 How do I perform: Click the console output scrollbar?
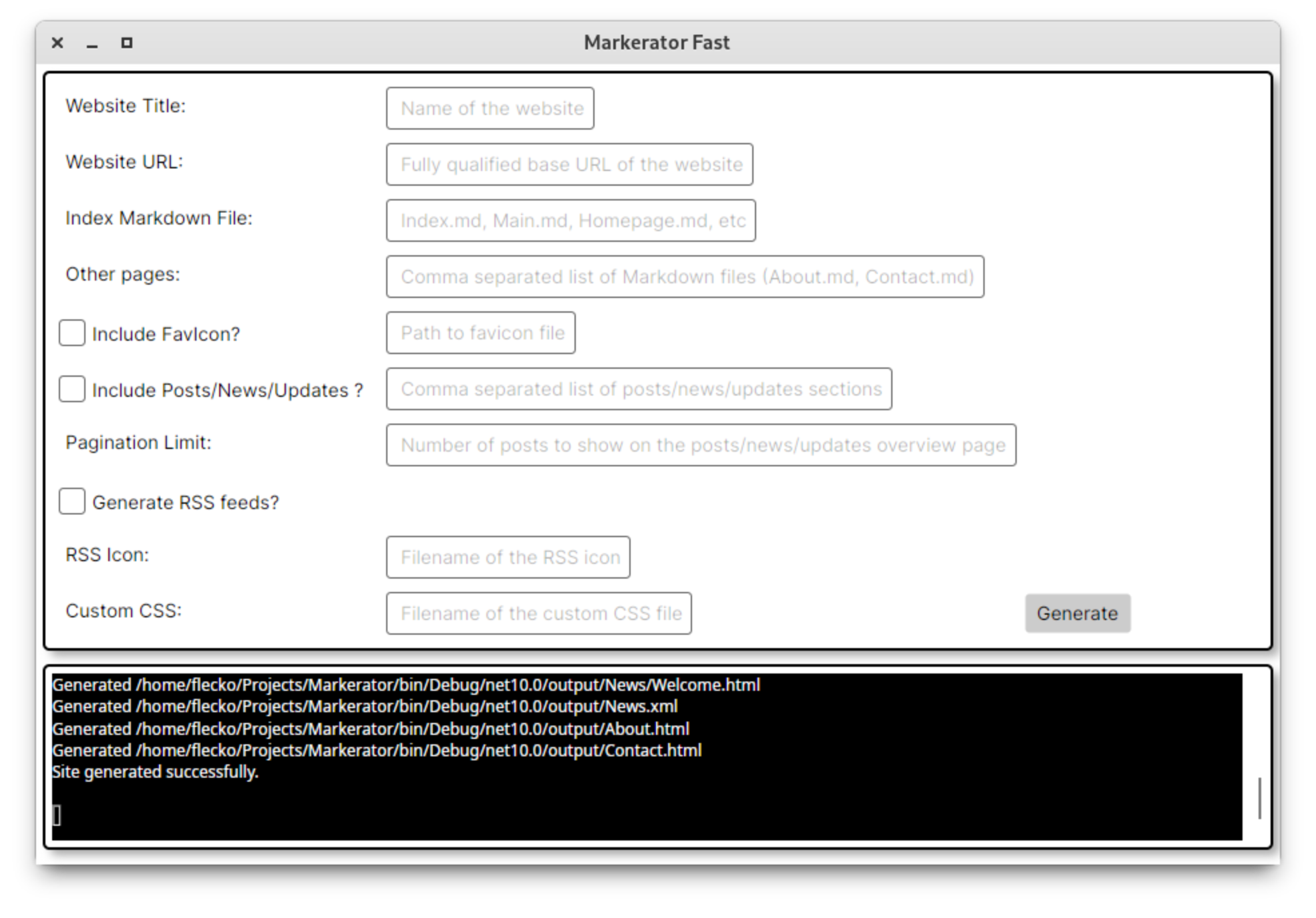point(1259,798)
